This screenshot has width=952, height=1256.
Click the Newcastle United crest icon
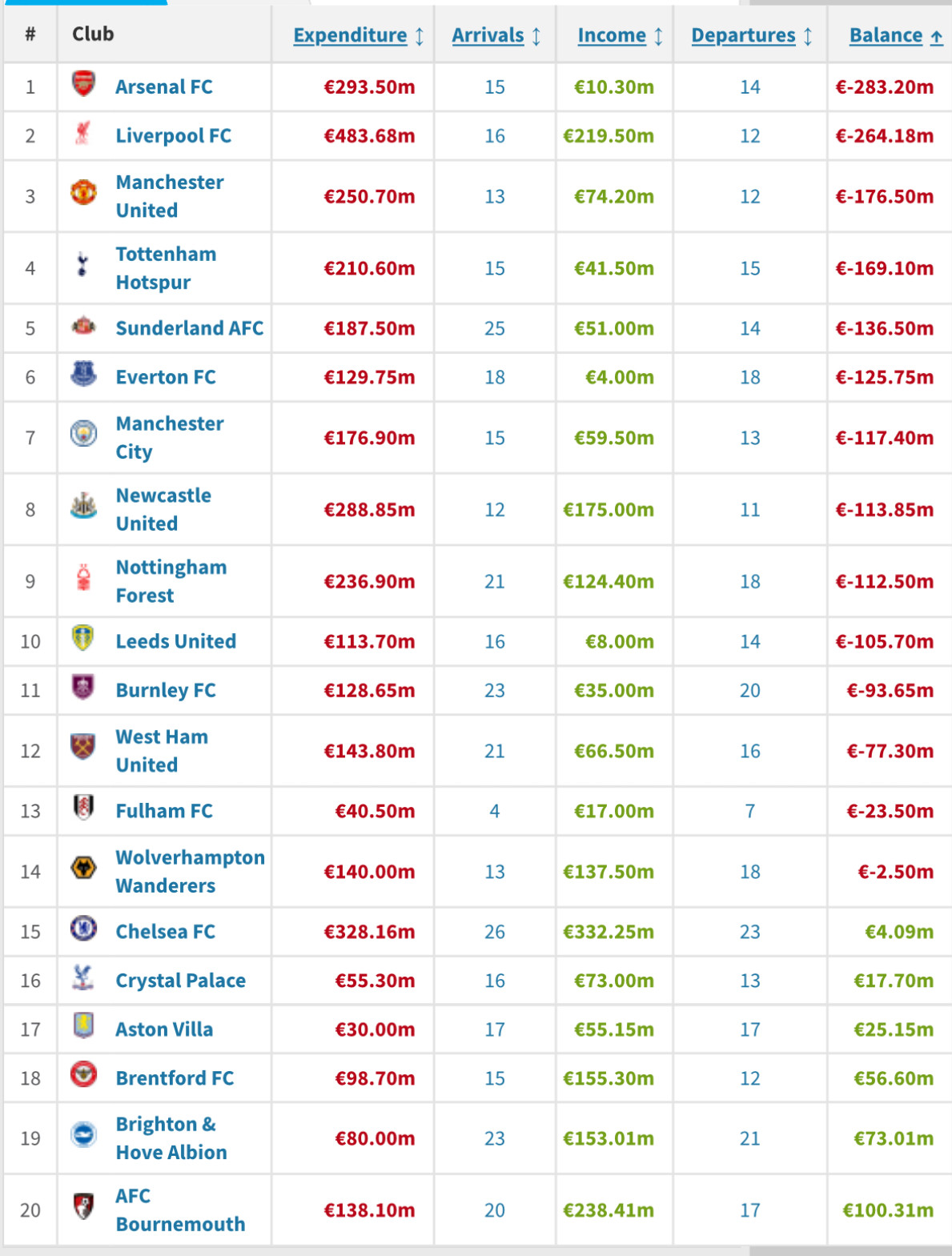point(83,506)
